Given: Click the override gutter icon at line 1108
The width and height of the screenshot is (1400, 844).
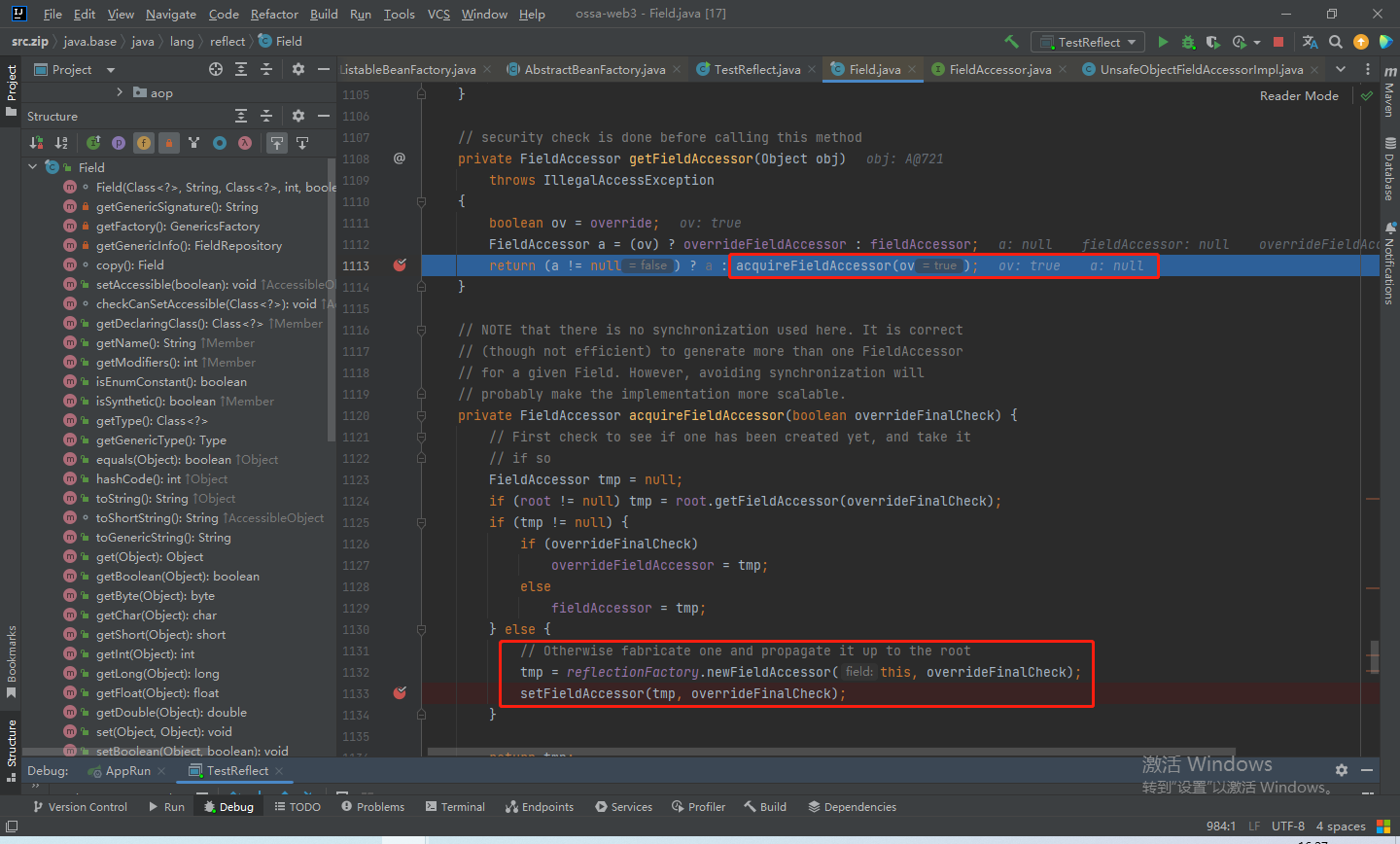Looking at the screenshot, I should 400,158.
